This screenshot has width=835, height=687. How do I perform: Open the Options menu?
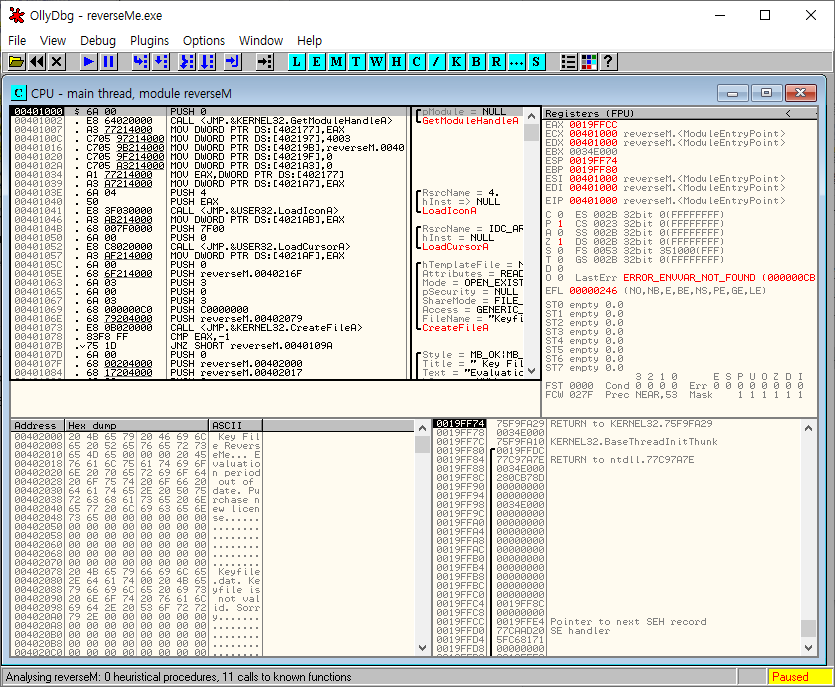(203, 40)
